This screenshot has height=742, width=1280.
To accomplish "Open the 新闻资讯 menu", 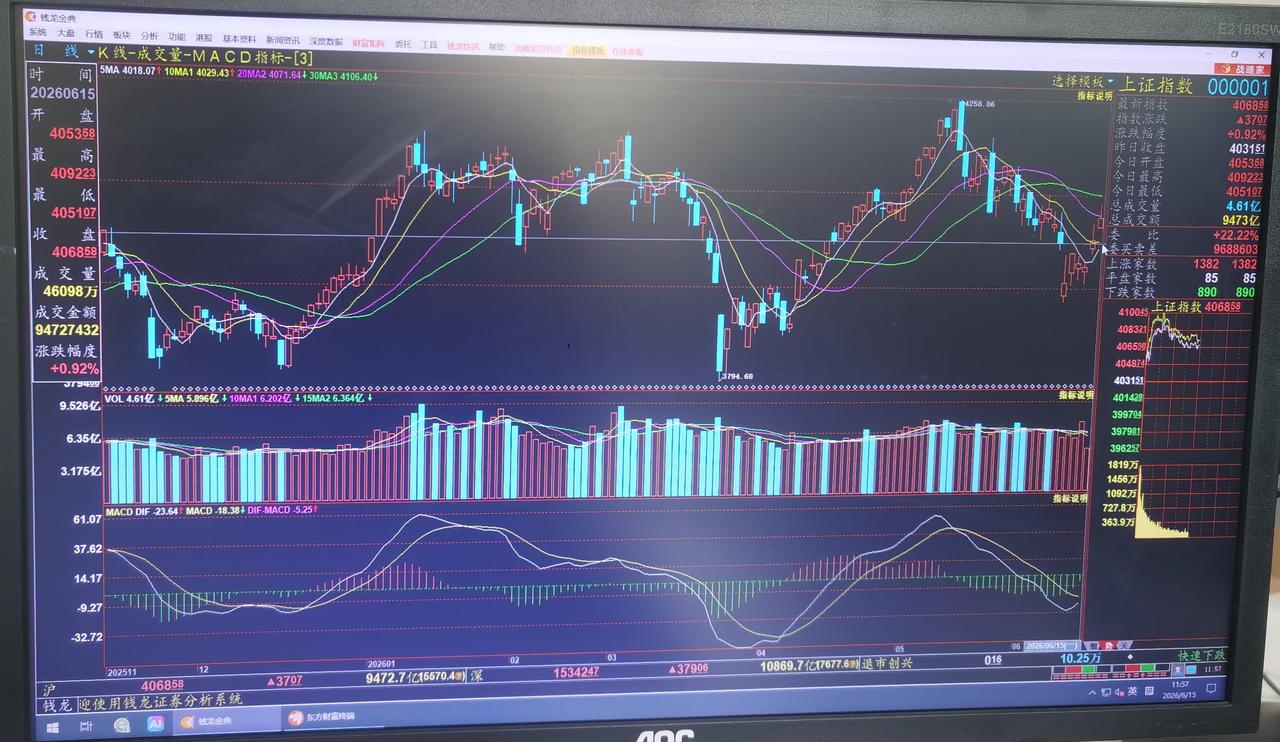I will coord(282,39).
